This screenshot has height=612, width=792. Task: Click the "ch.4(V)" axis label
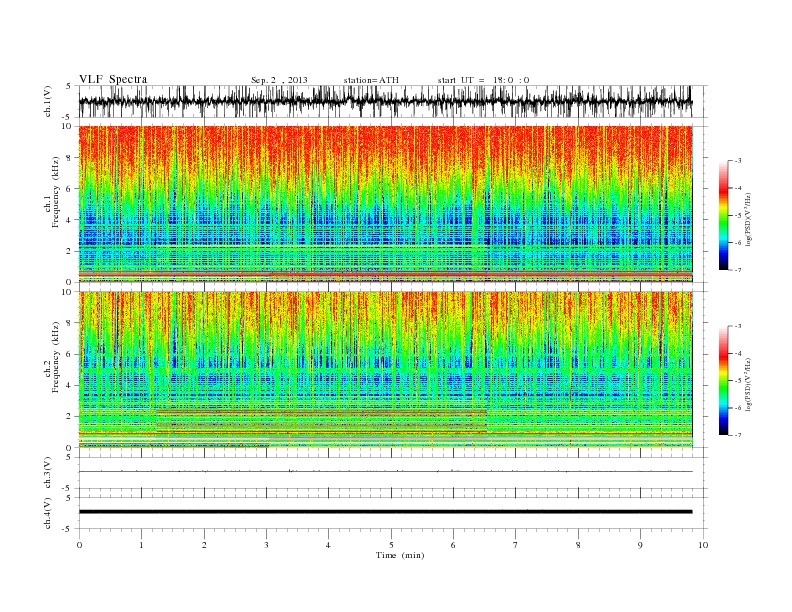pyautogui.click(x=48, y=513)
